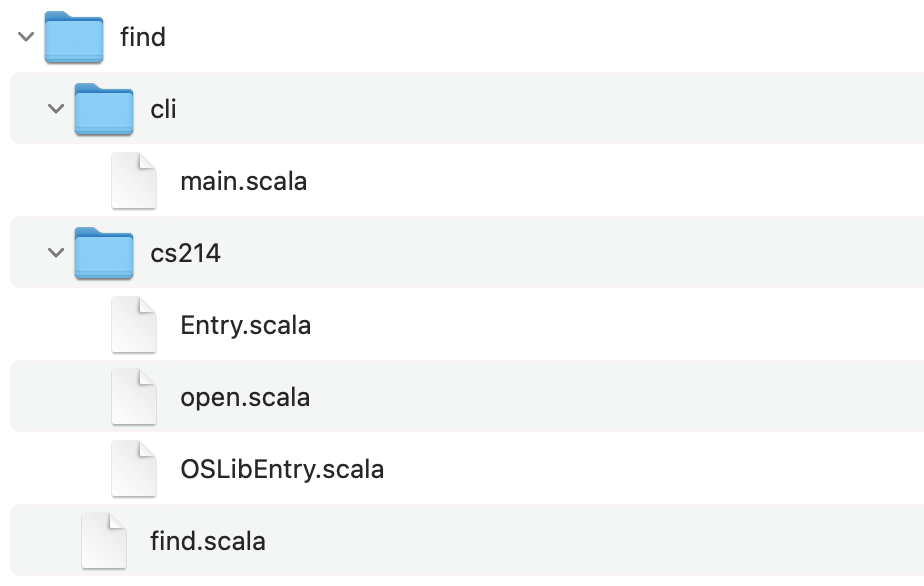924x586 pixels.
Task: Click the blue find folder icon
Action: tap(74, 37)
